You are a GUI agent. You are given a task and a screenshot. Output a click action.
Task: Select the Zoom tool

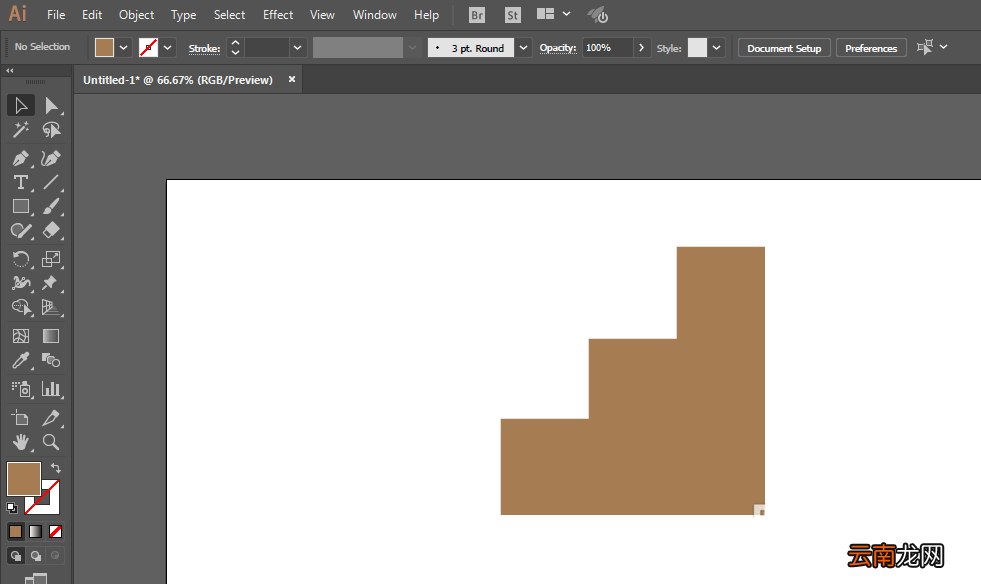(51, 442)
